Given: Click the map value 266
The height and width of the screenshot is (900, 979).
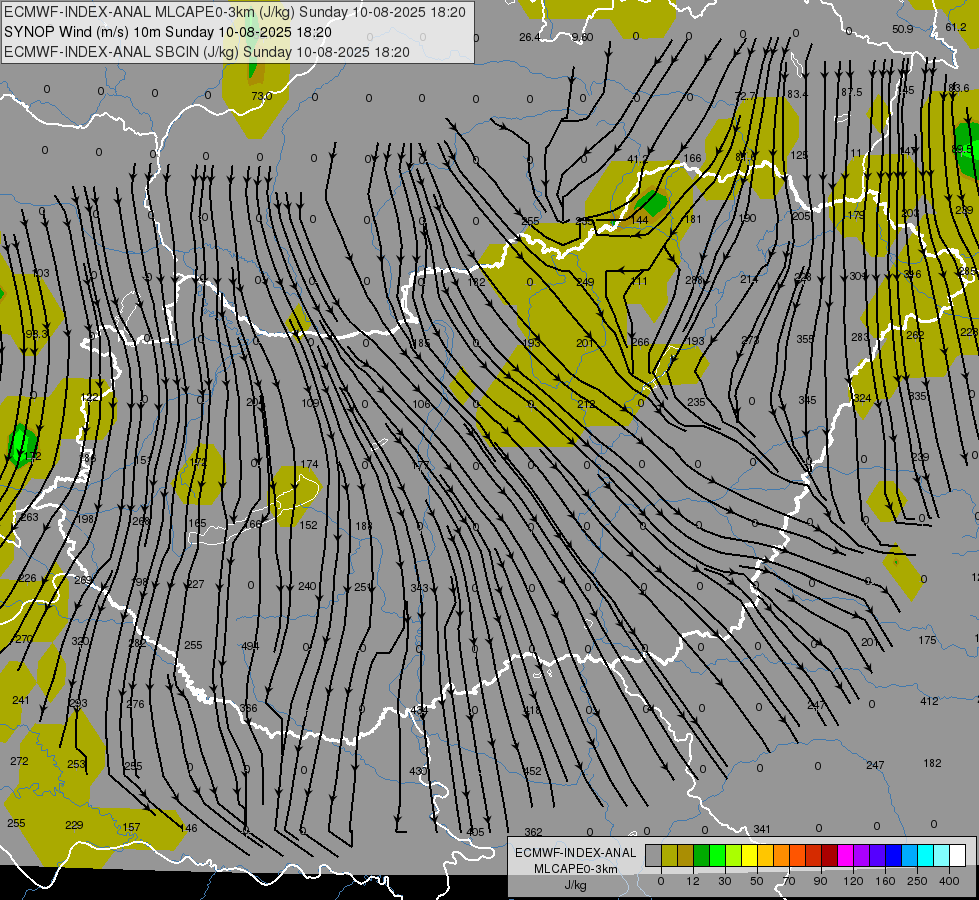Looking at the screenshot, I should (641, 342).
